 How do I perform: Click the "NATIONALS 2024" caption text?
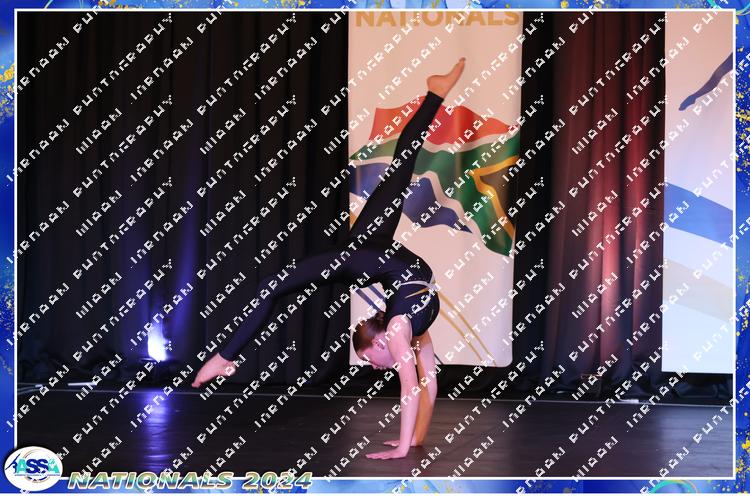(190, 480)
